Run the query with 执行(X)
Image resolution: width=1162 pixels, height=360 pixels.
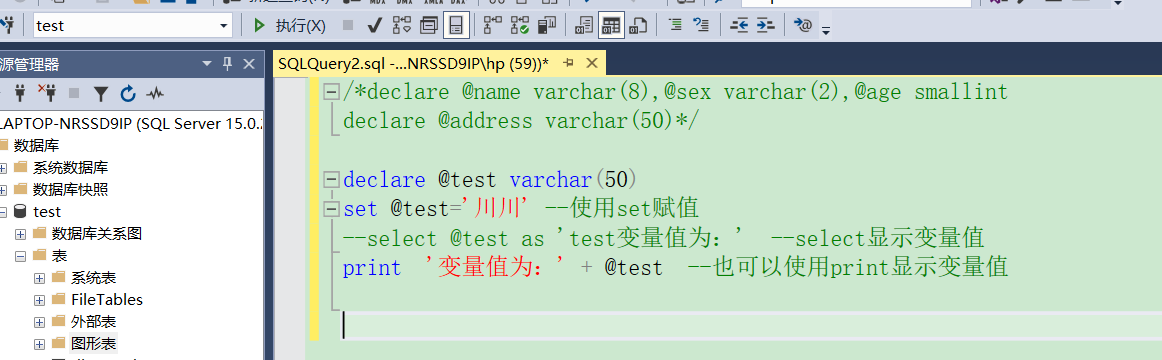(x=289, y=26)
